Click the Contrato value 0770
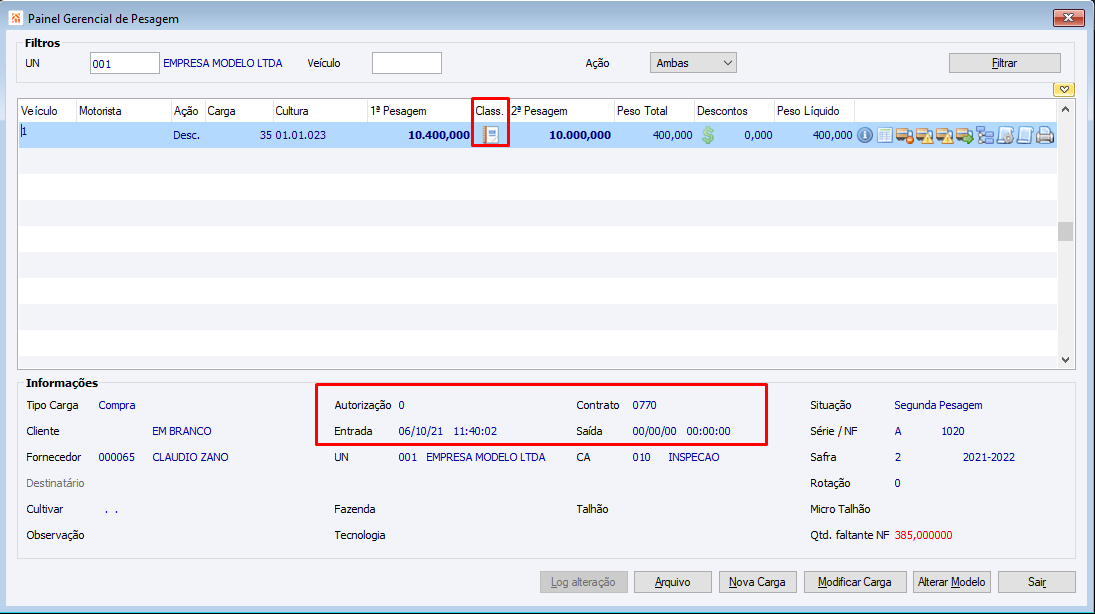1095x614 pixels. [x=644, y=405]
